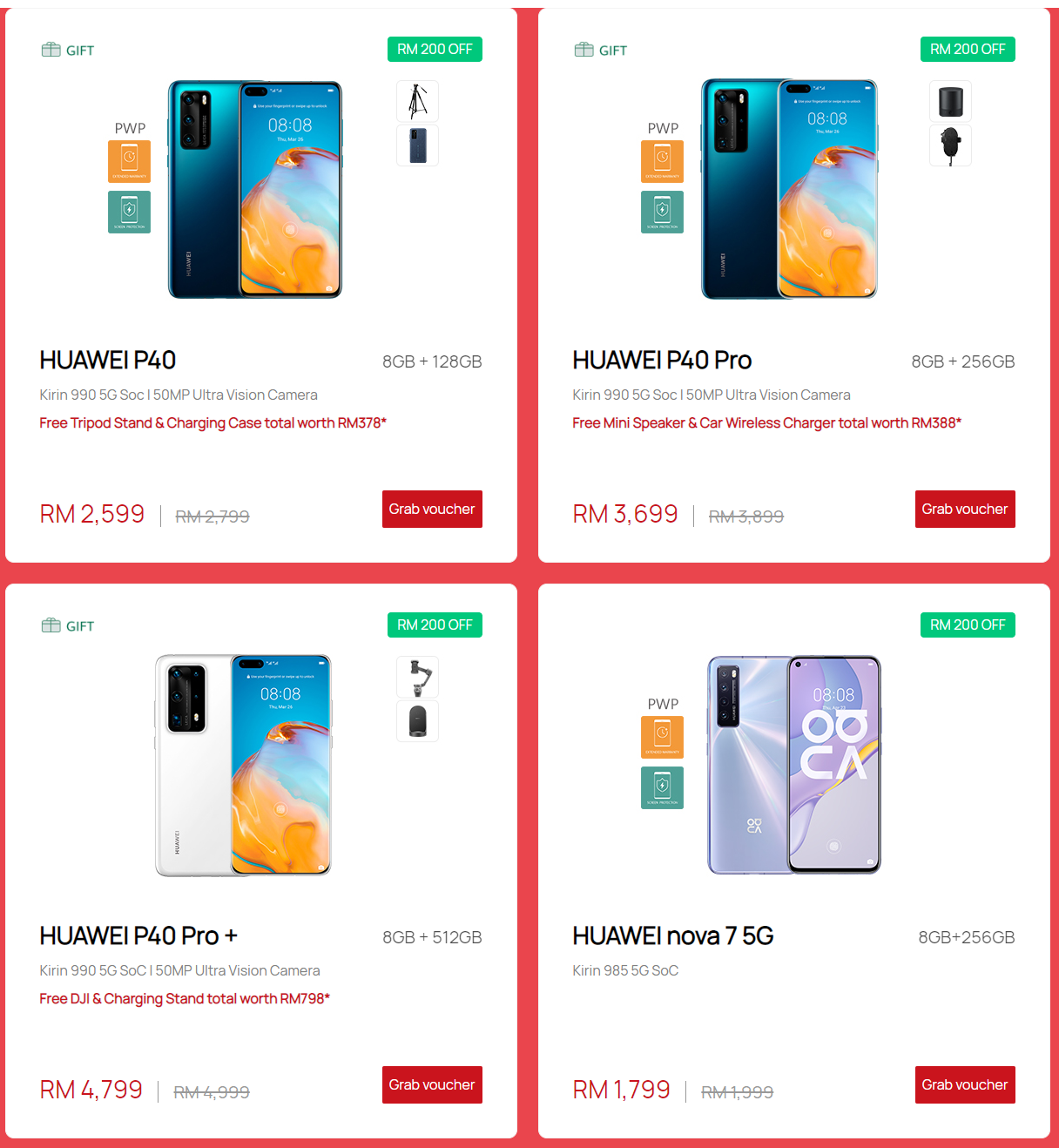Click the HUAWEI P40 Pro + product title

click(138, 935)
